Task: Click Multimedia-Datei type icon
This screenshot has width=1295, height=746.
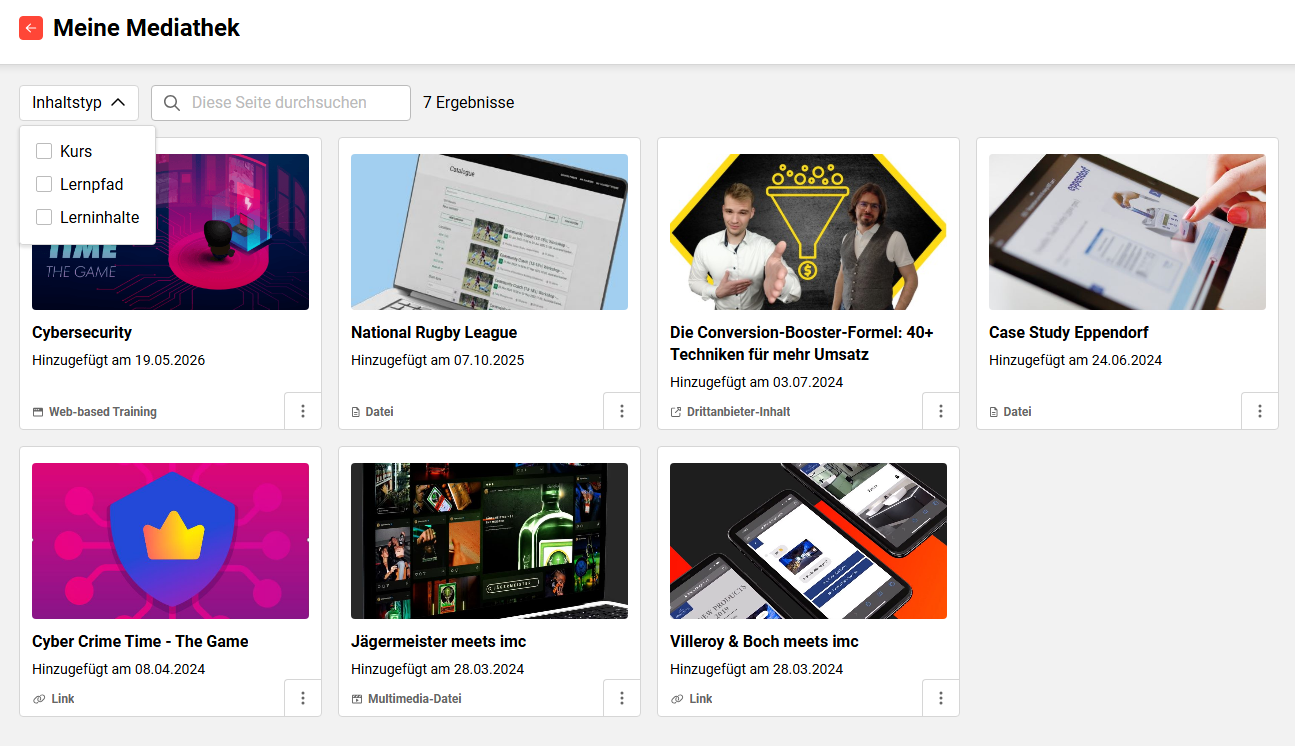Action: coord(357,699)
